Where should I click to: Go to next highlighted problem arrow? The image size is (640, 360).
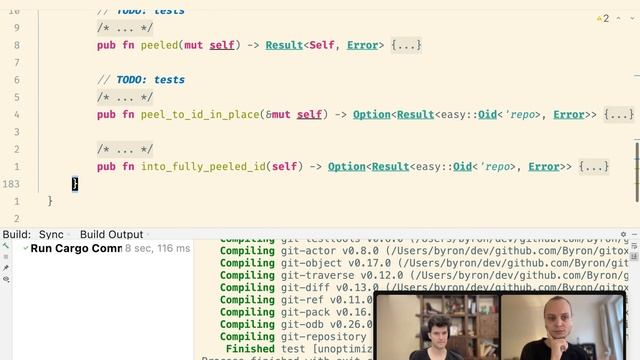633,18
